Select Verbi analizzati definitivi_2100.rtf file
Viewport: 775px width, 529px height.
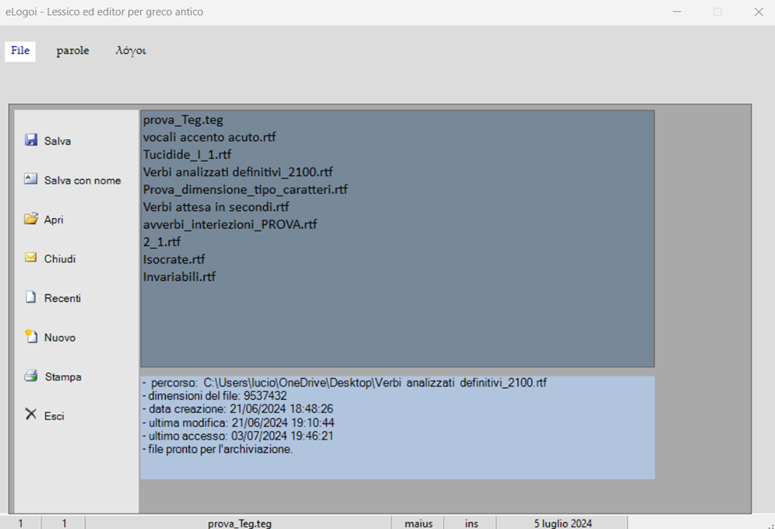coord(238,172)
